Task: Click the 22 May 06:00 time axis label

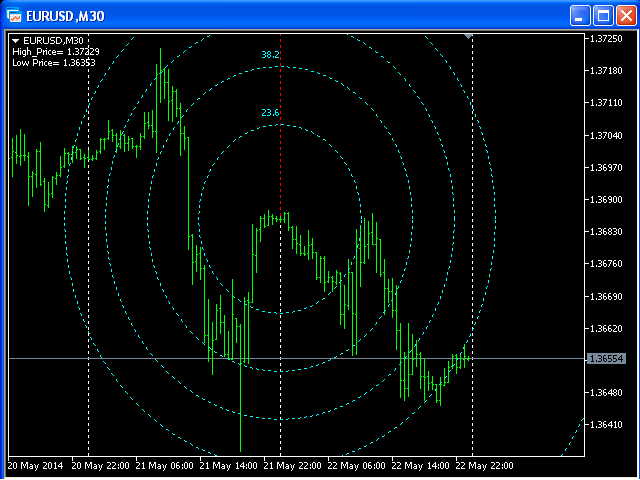Action: pyautogui.click(x=357, y=466)
